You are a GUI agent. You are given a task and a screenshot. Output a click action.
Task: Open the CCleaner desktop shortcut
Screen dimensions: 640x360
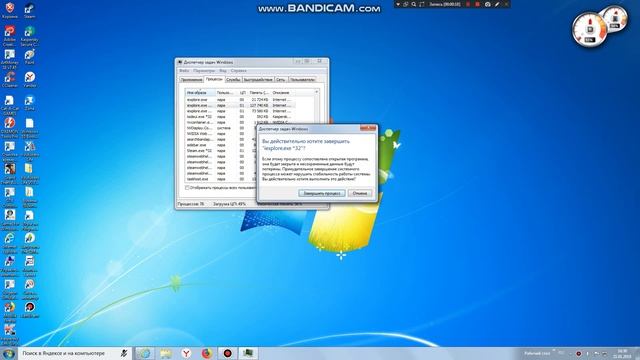9,80
